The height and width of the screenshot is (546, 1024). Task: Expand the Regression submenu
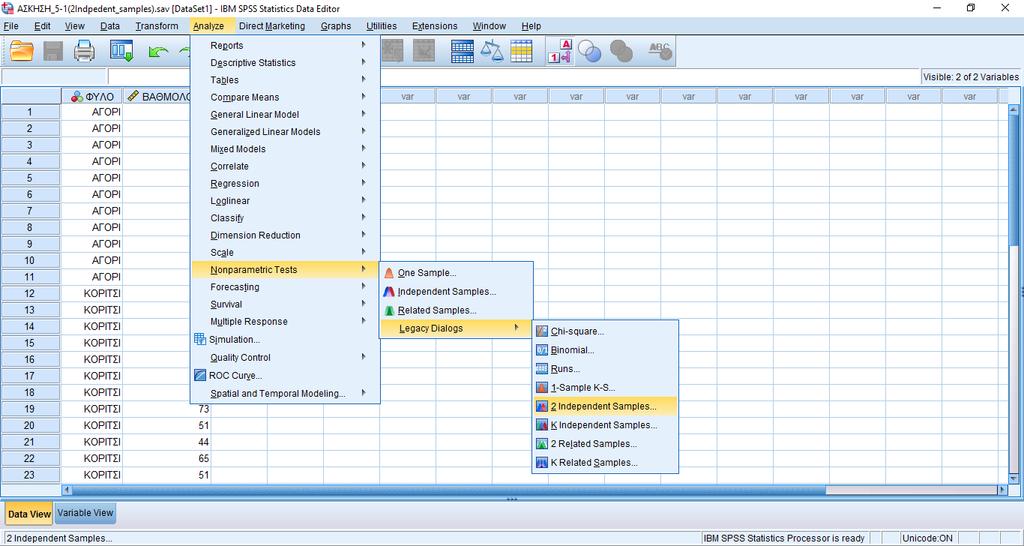(x=285, y=184)
